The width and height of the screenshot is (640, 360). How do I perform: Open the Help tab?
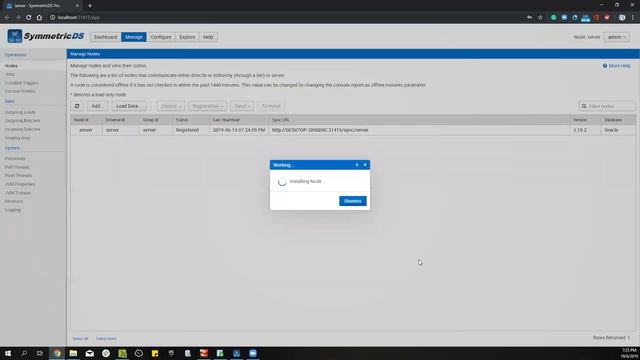(208, 37)
